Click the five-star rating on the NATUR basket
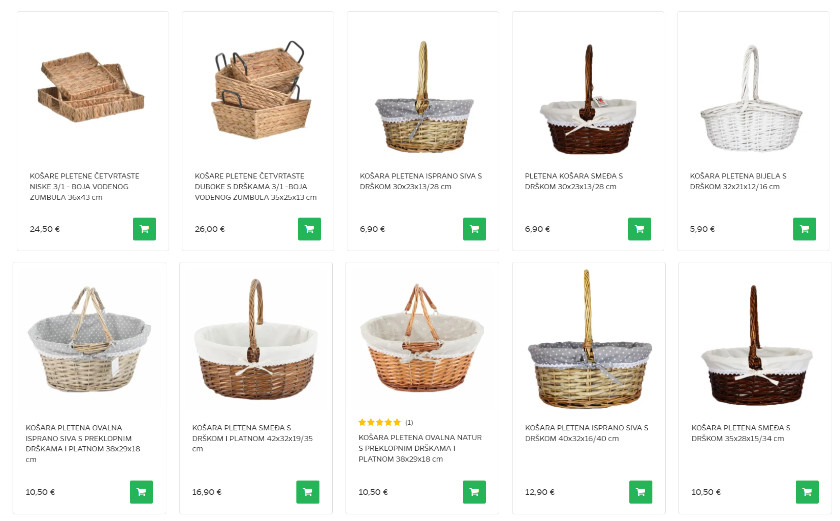The height and width of the screenshot is (521, 840). 380,422
